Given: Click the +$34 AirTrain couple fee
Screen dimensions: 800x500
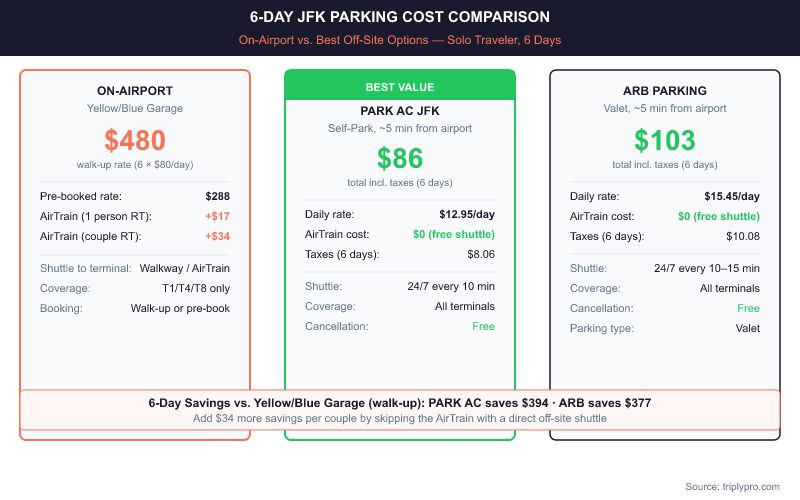Looking at the screenshot, I should [x=217, y=236].
